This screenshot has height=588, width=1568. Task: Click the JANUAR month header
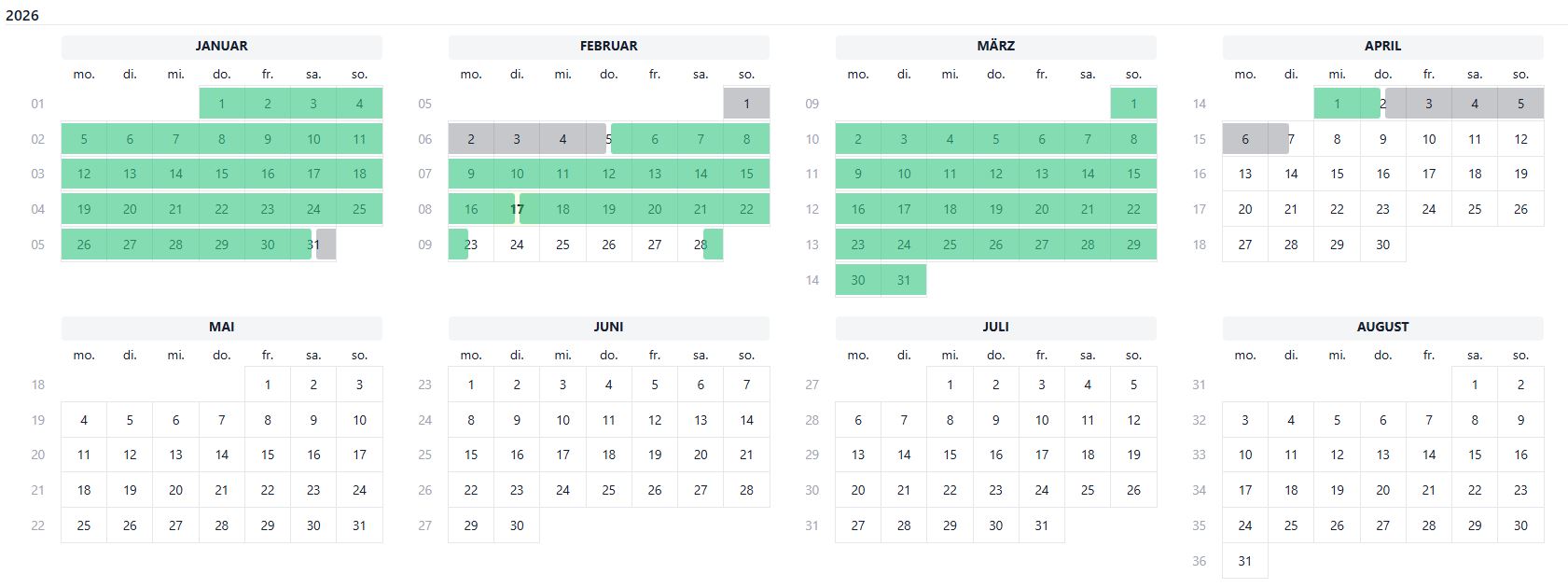pos(221,46)
